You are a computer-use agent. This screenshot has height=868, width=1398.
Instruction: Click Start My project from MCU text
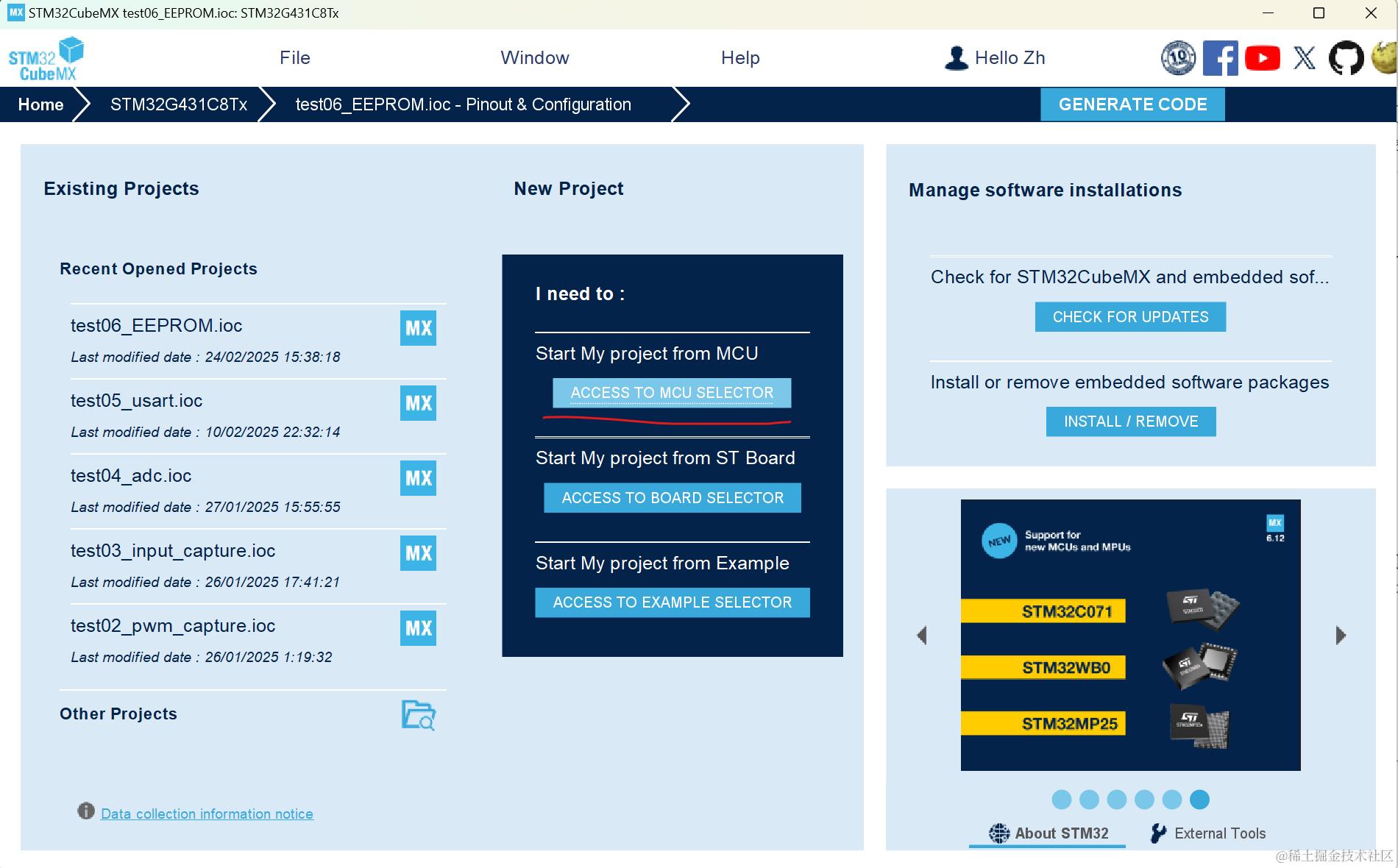(x=647, y=354)
